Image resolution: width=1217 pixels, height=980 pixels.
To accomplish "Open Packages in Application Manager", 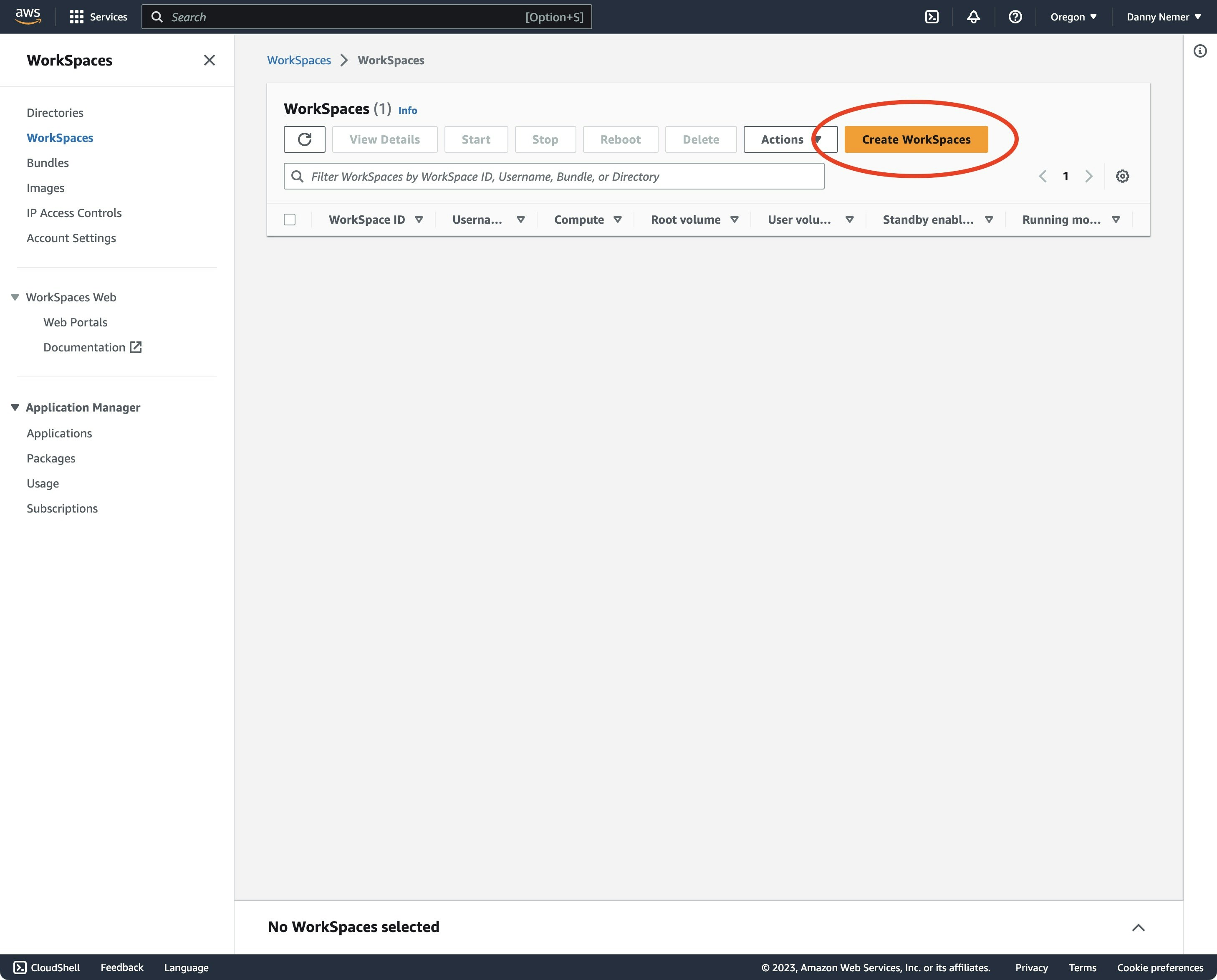I will [x=51, y=458].
